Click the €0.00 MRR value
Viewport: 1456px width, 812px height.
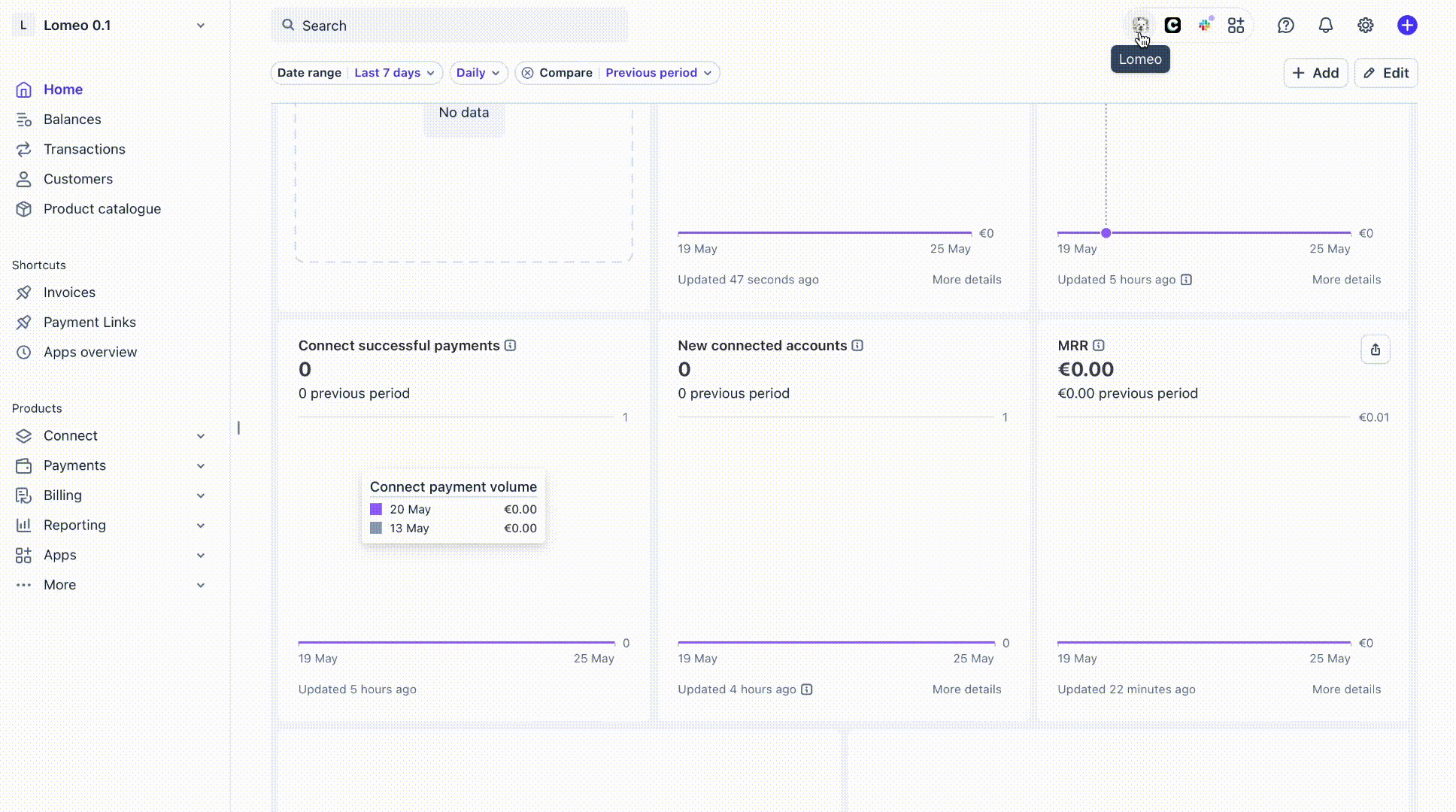[x=1085, y=369]
